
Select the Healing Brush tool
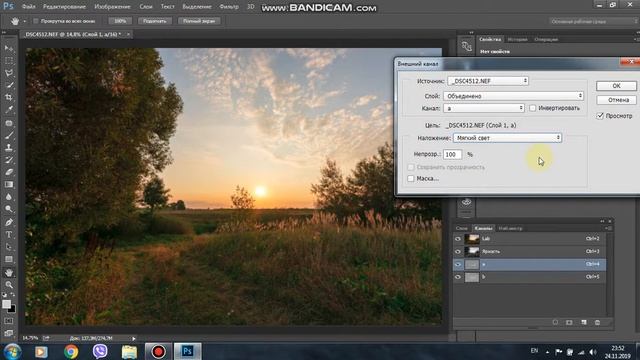point(9,122)
